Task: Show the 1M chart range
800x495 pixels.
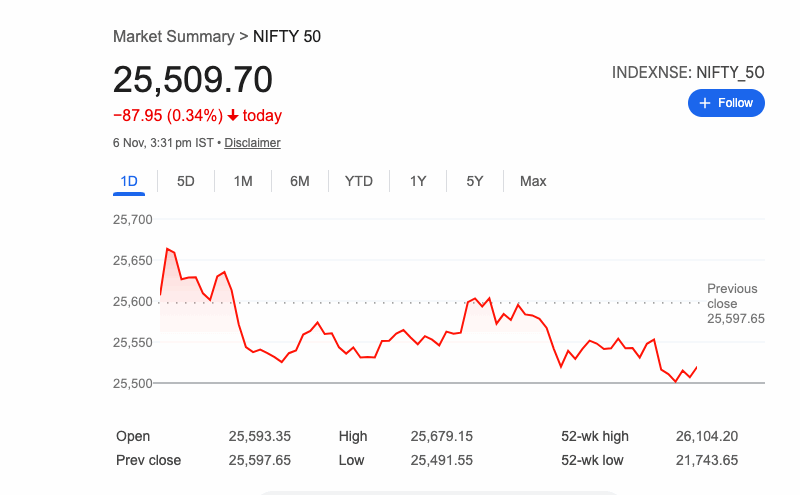Action: (243, 181)
